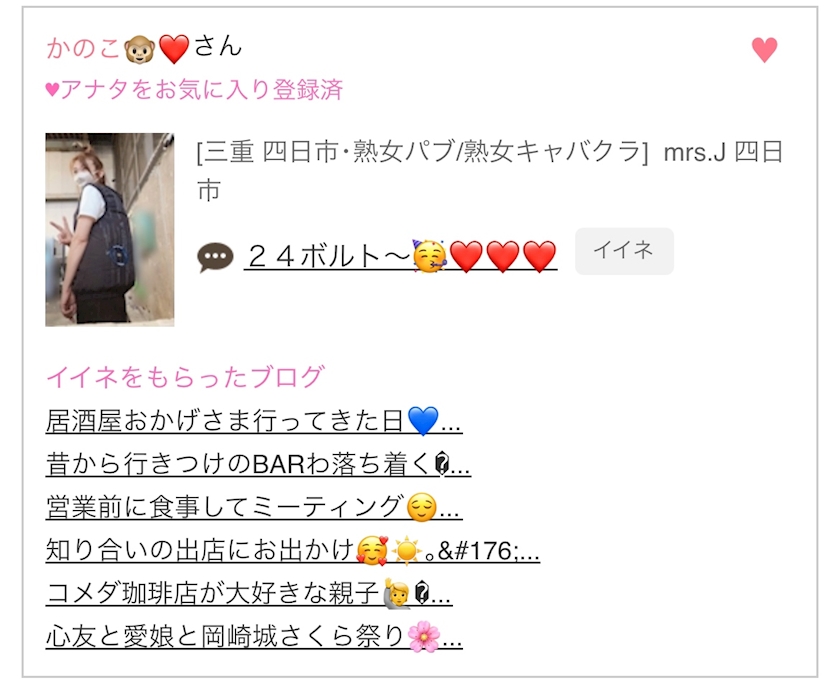The width and height of the screenshot is (840, 688).
Task: Open blog 心友と愛娘と岡崎城さくら祭り
Action: 254,637
